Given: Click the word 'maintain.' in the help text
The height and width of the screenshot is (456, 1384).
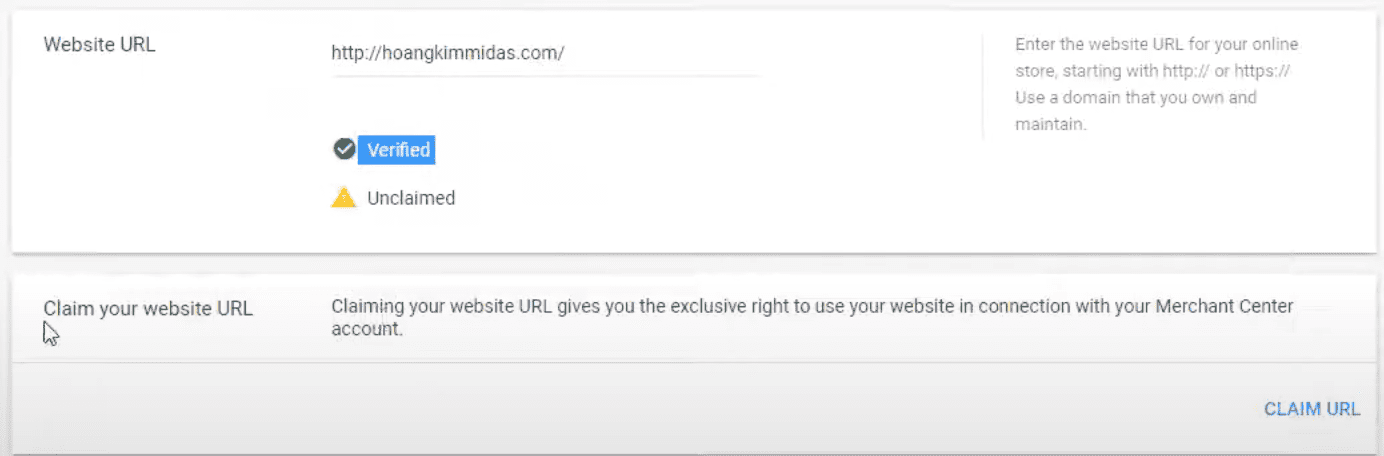Looking at the screenshot, I should click(x=1050, y=125).
